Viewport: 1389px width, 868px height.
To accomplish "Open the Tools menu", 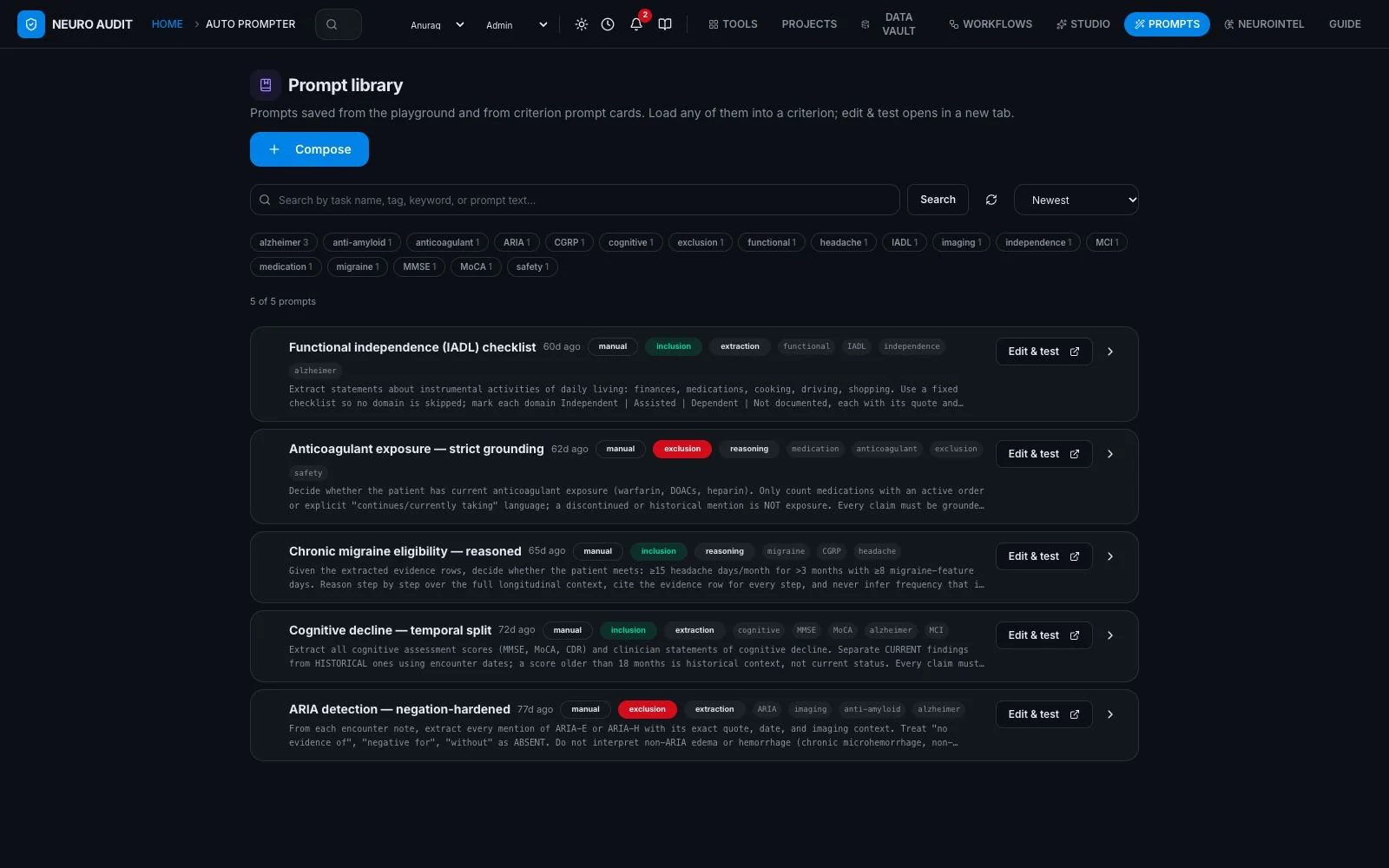I will tap(733, 24).
